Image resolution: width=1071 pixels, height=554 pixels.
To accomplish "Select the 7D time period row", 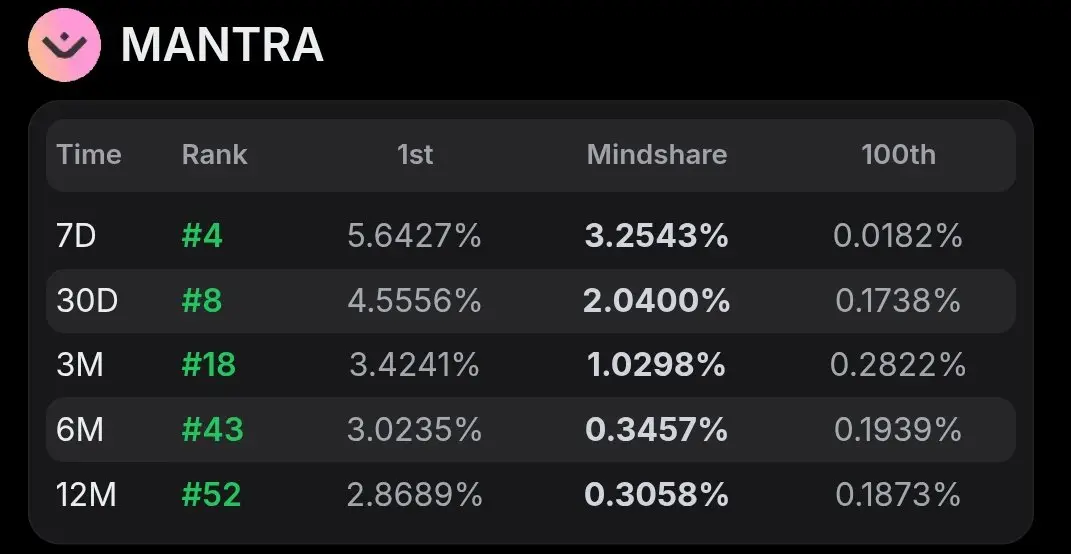I will [x=531, y=236].
